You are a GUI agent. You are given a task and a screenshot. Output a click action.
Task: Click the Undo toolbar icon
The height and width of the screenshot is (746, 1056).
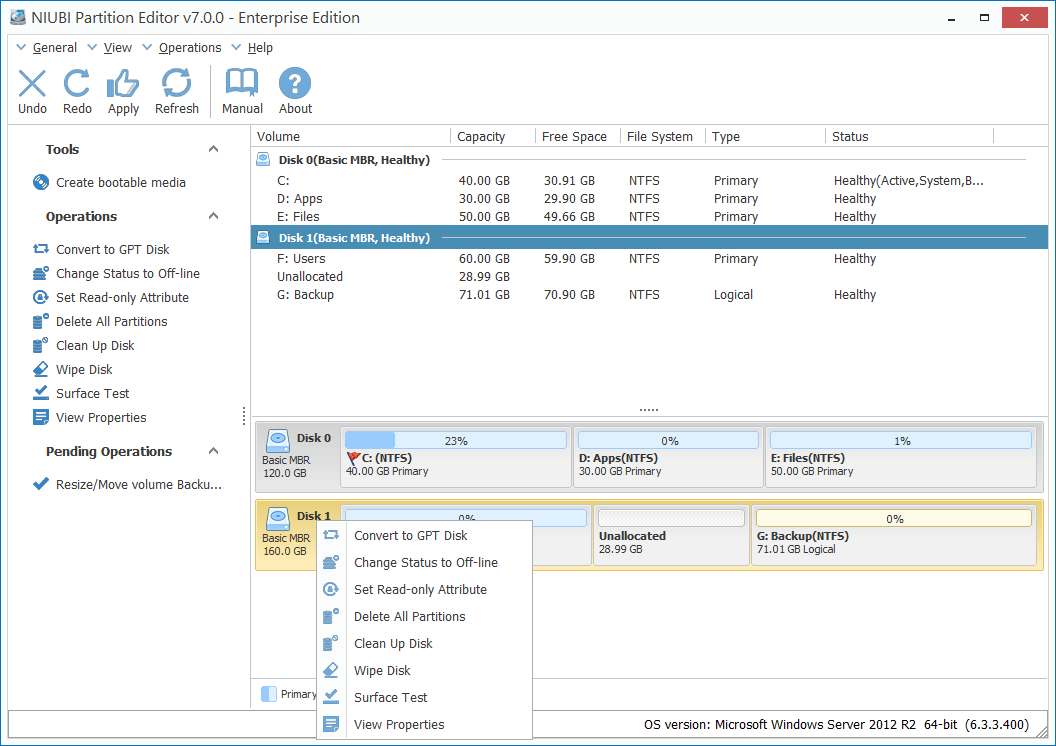[x=32, y=83]
